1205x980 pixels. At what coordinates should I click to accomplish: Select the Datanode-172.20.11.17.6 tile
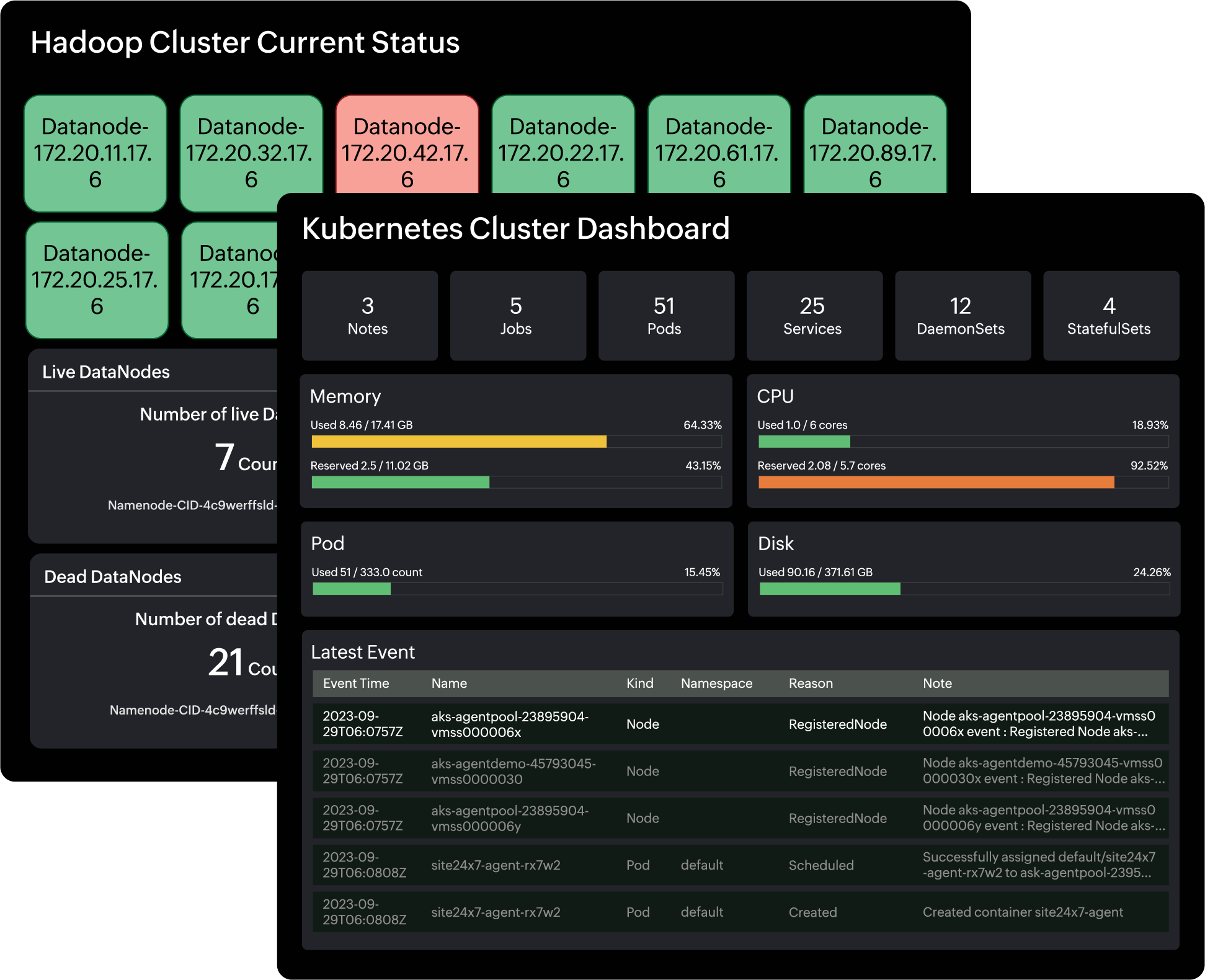point(96,153)
